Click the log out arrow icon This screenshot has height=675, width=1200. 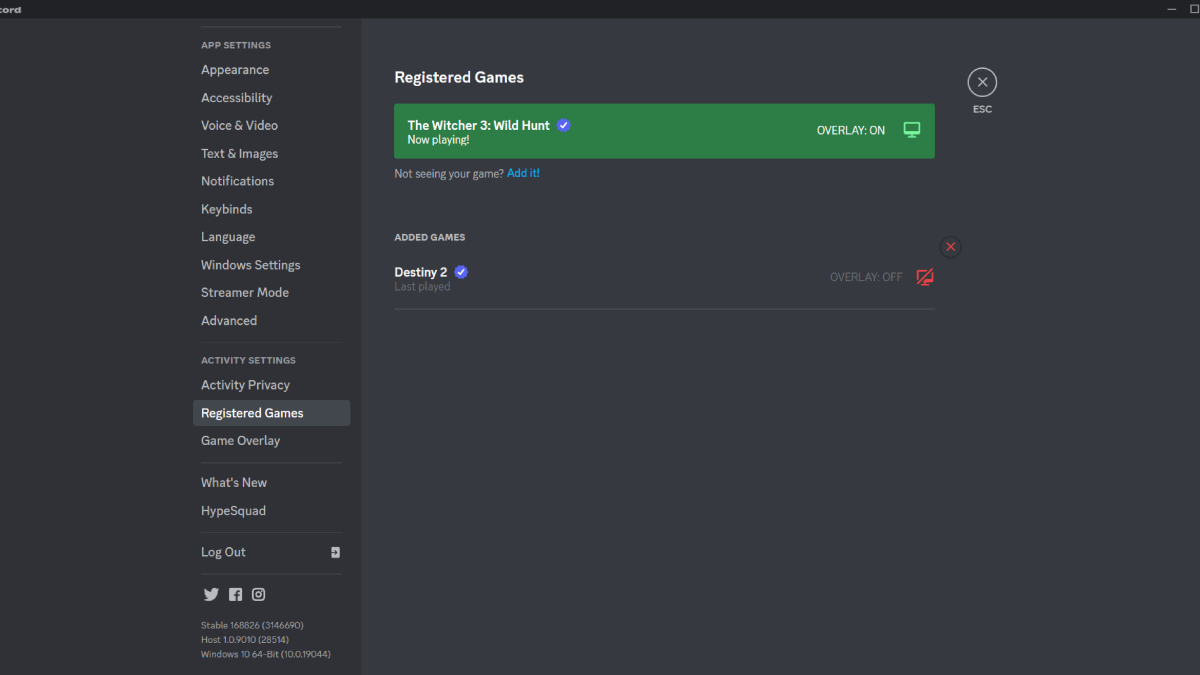(x=335, y=552)
